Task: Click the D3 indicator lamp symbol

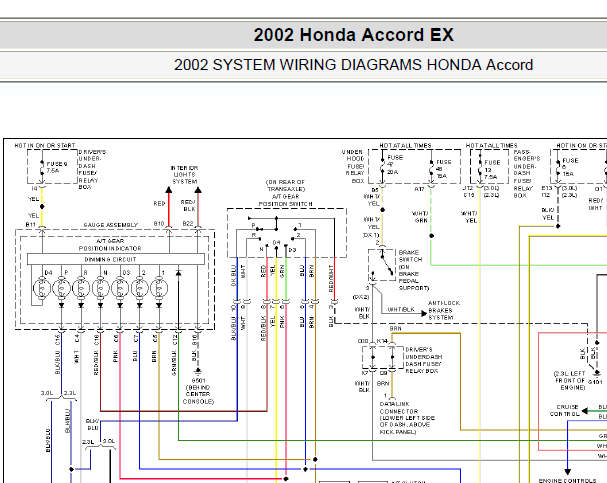Action: pos(120,288)
